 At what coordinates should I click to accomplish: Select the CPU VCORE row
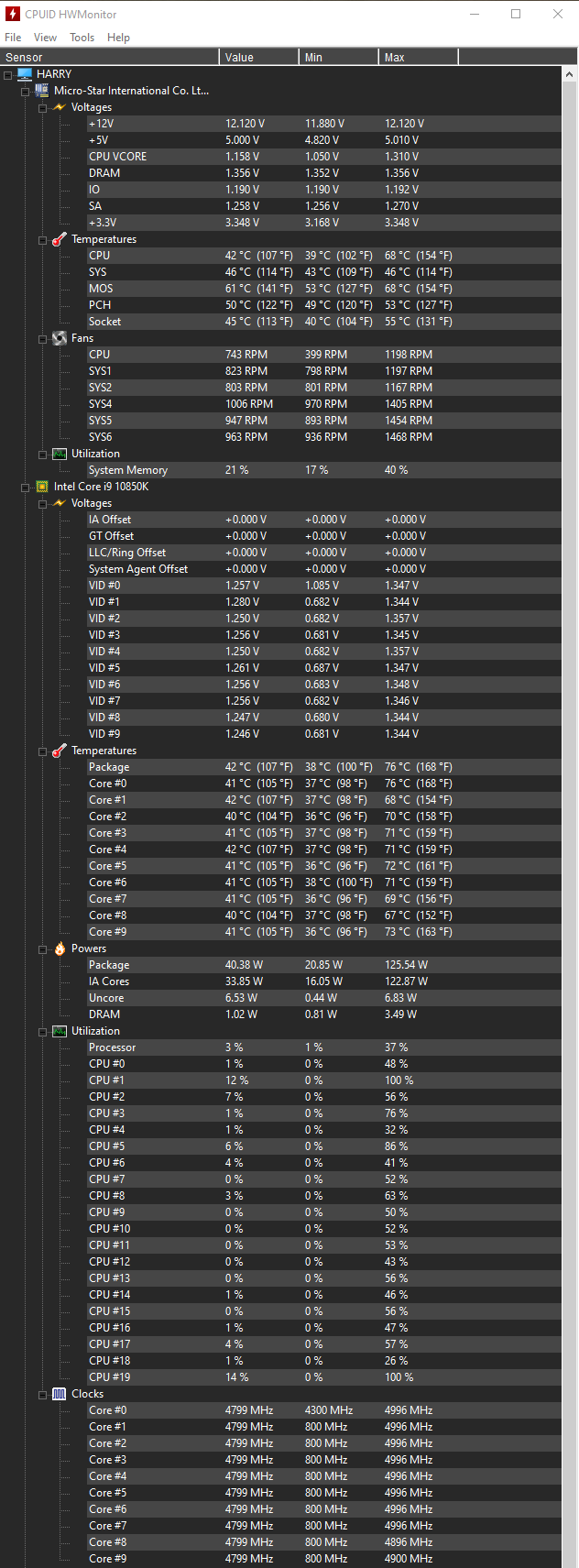[324, 157]
